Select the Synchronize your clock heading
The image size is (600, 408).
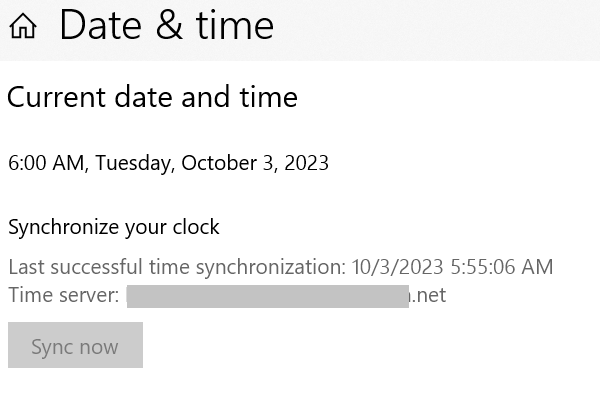click(113, 227)
